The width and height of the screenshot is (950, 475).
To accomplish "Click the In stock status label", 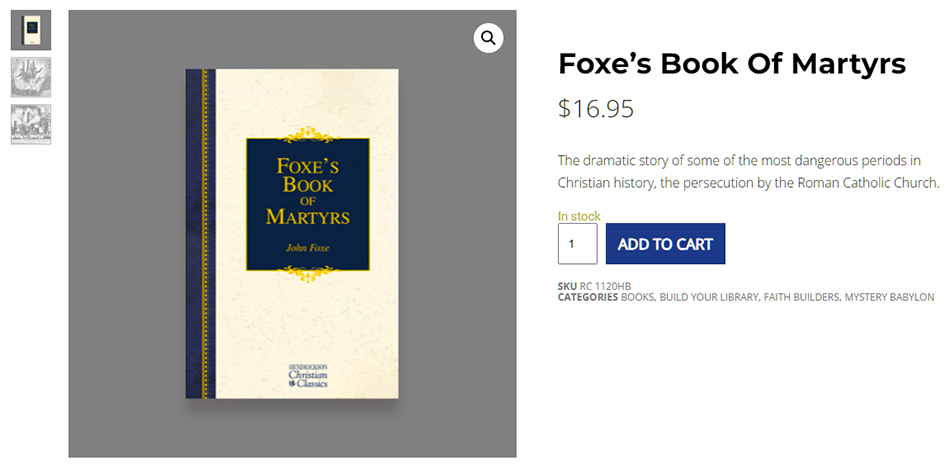I will click(x=579, y=216).
